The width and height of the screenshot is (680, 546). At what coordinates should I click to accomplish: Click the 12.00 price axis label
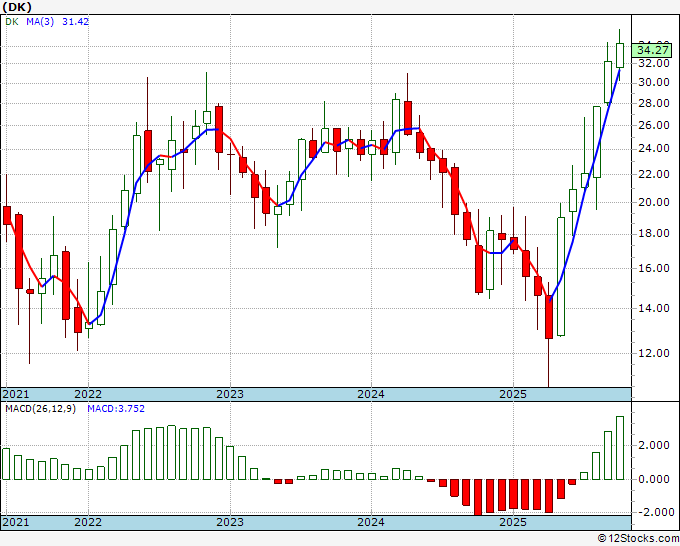pos(654,353)
